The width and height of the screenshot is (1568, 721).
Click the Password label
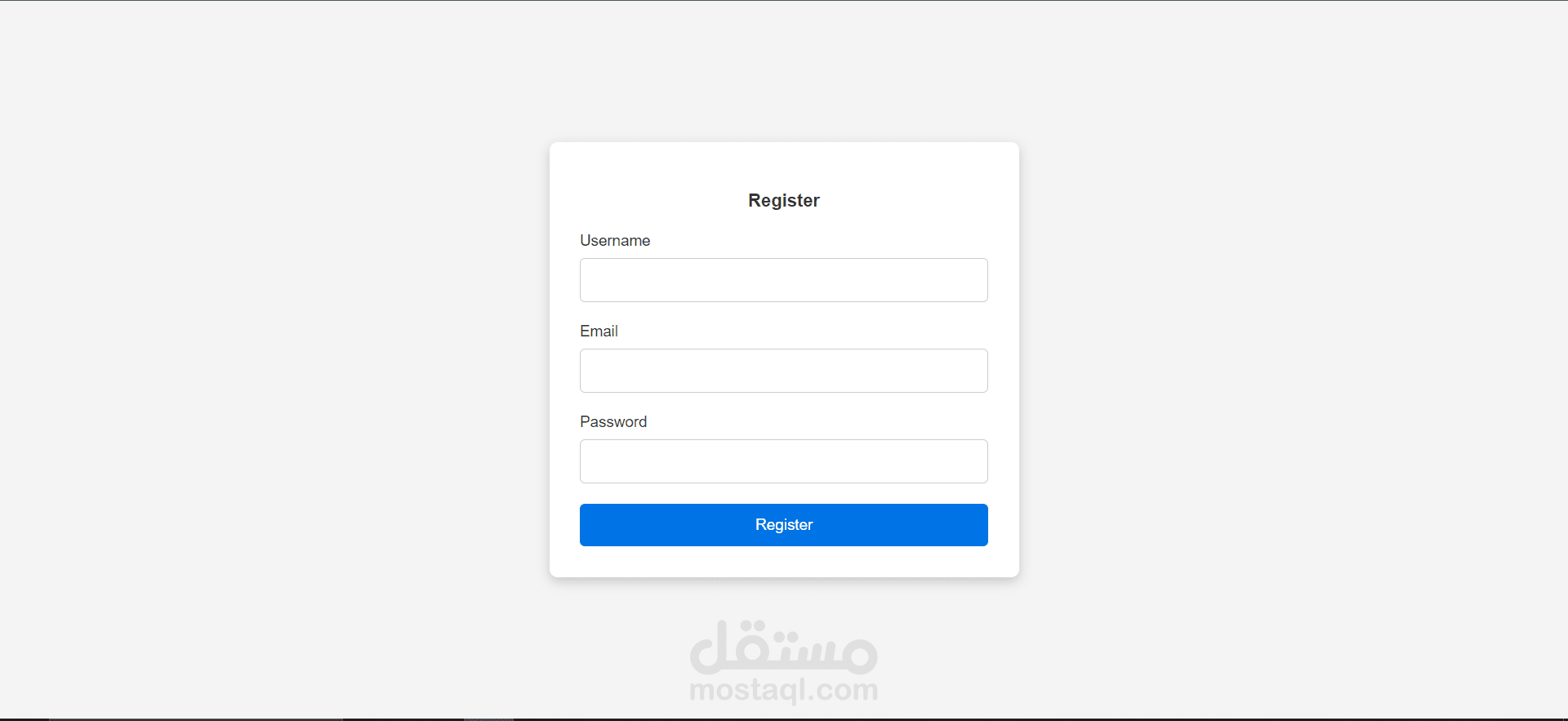coord(613,422)
